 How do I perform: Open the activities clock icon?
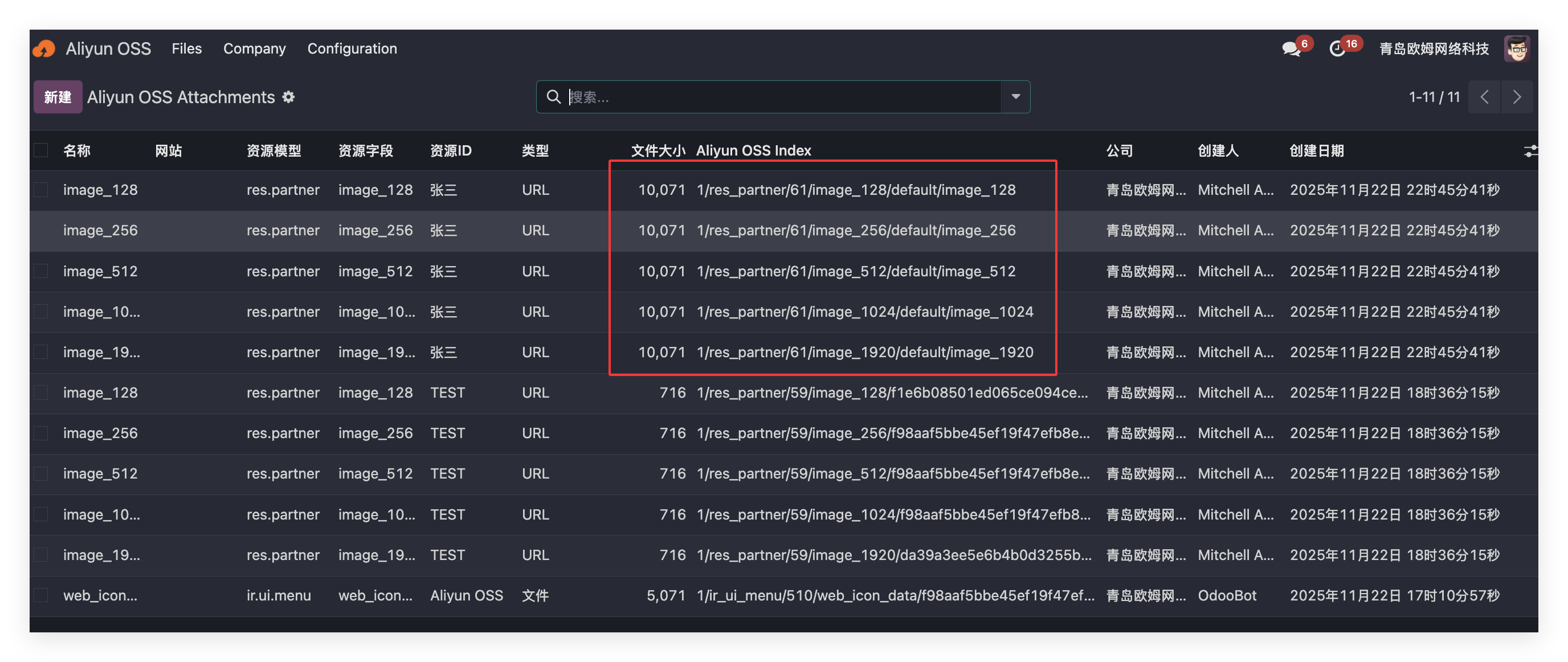(x=1337, y=48)
